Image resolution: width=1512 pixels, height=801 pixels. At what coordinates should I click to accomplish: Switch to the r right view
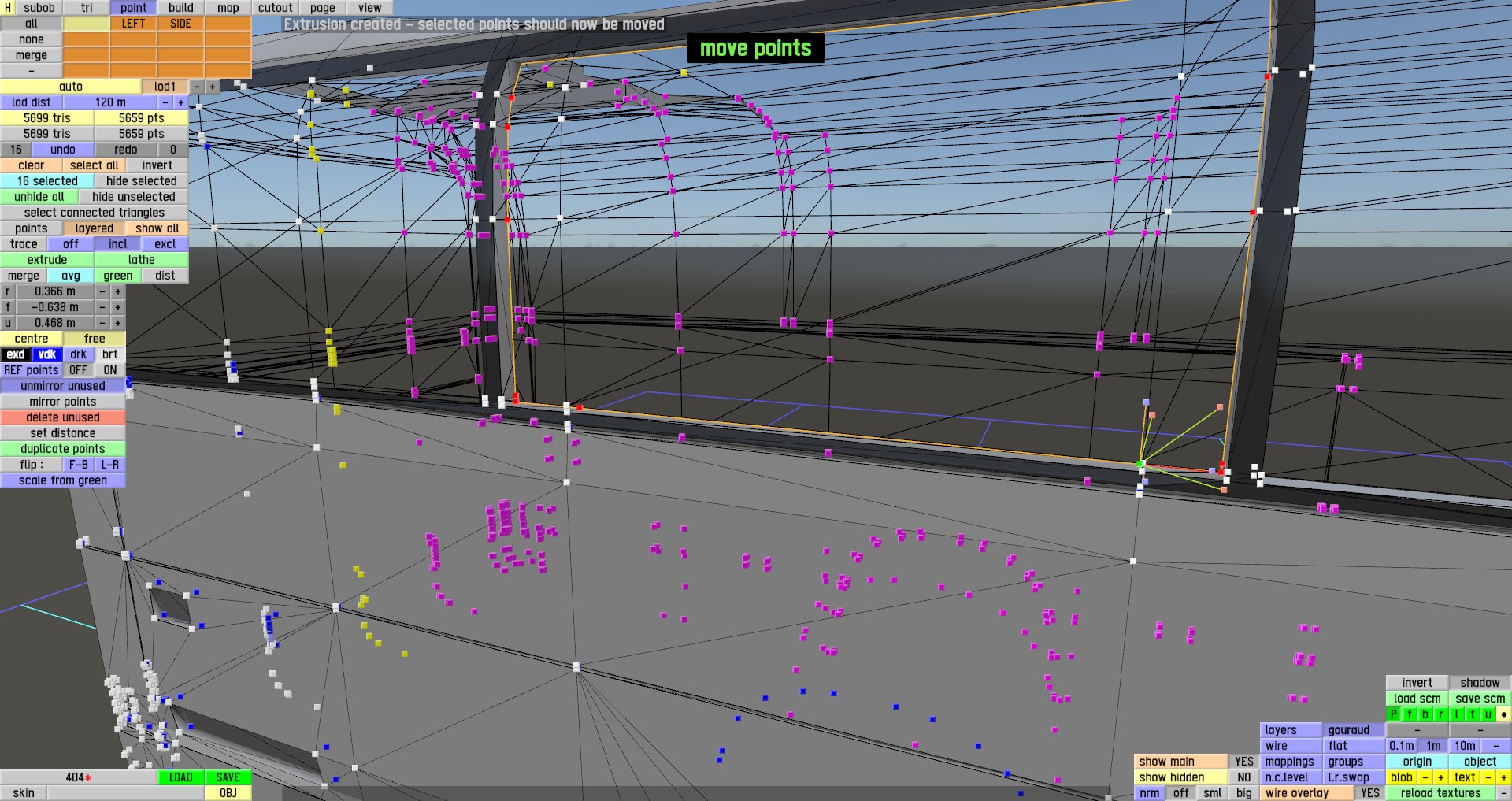click(1441, 714)
